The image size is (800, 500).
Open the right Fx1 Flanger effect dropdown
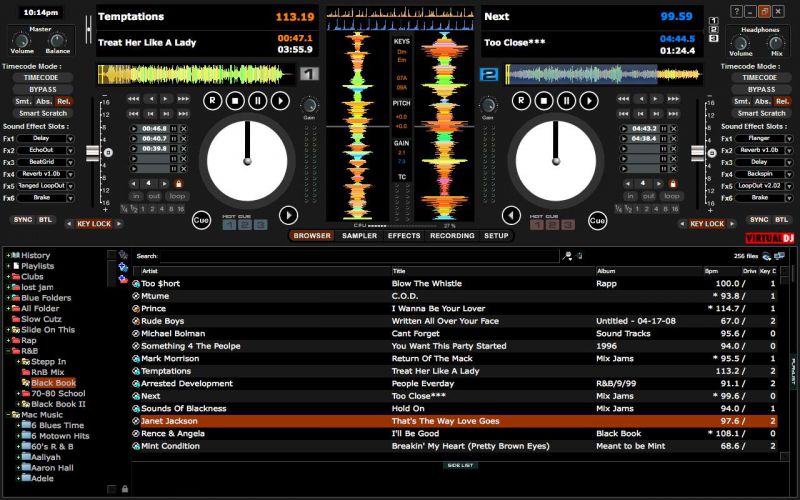789,138
